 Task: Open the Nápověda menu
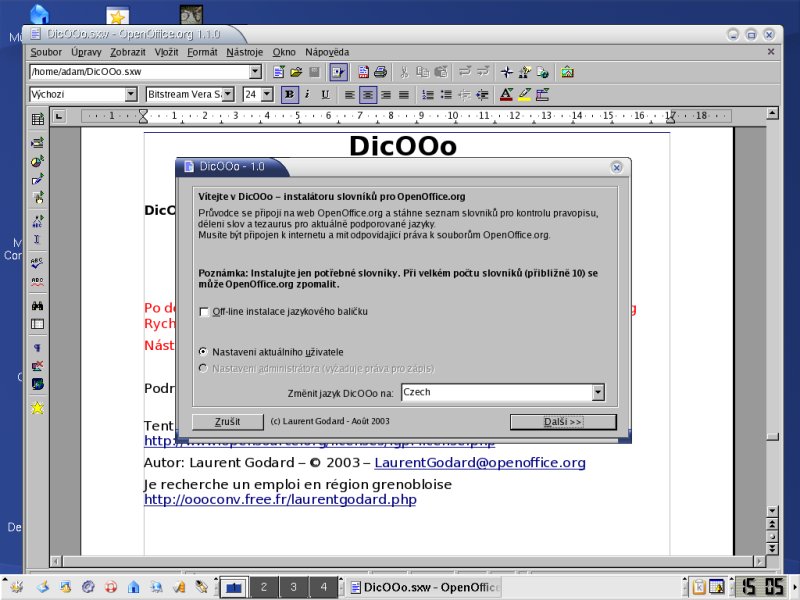click(x=327, y=52)
